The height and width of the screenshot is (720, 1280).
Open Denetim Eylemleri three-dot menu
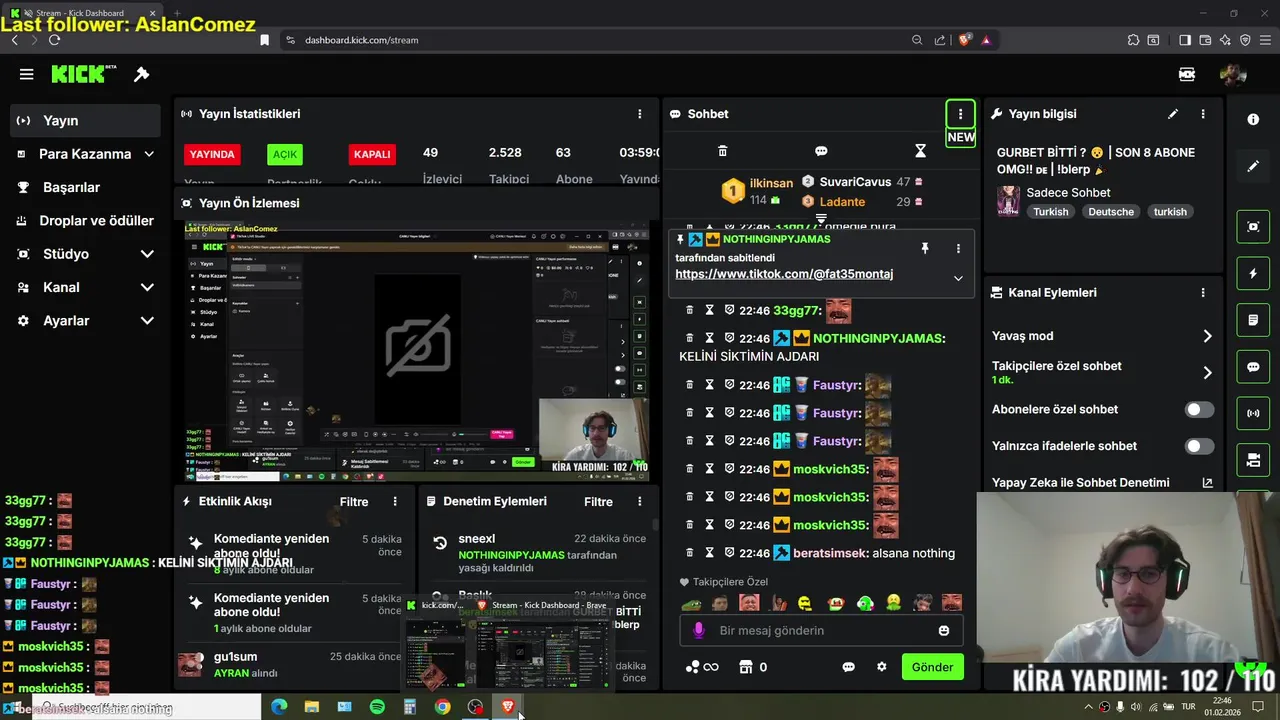click(x=640, y=502)
